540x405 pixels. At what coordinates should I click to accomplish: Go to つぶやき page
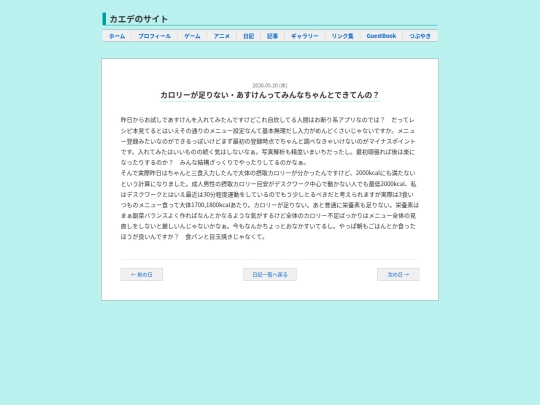click(420, 36)
